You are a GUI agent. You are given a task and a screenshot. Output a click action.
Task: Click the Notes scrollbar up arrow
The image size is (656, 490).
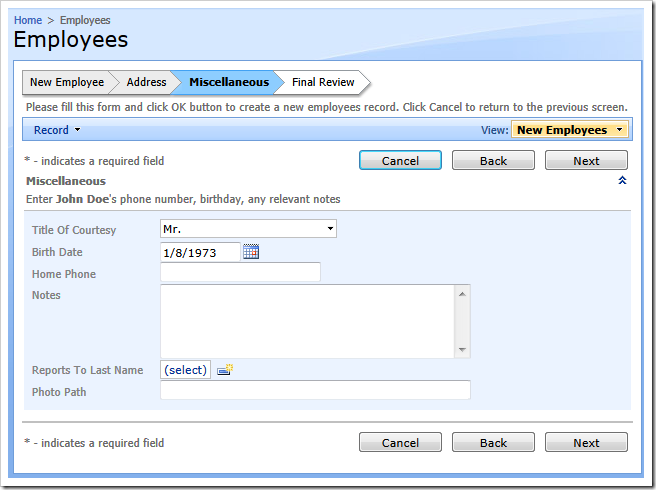(x=462, y=294)
